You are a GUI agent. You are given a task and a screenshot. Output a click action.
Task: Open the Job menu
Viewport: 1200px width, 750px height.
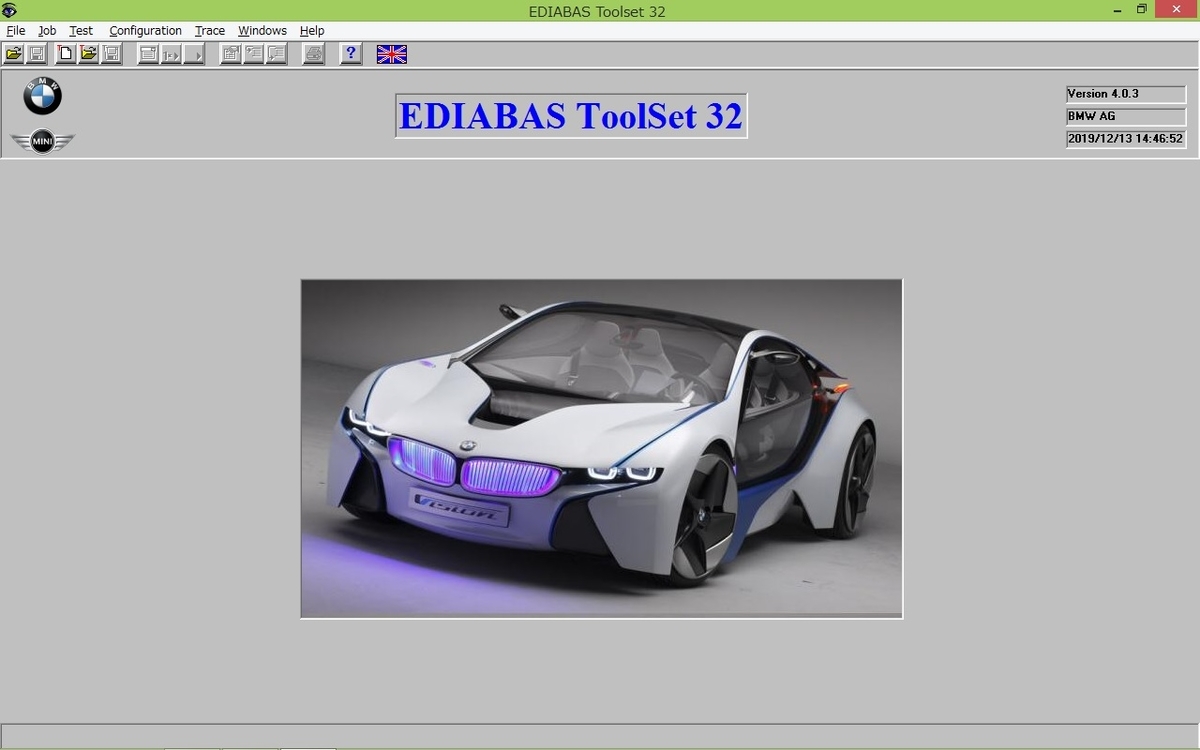point(47,31)
